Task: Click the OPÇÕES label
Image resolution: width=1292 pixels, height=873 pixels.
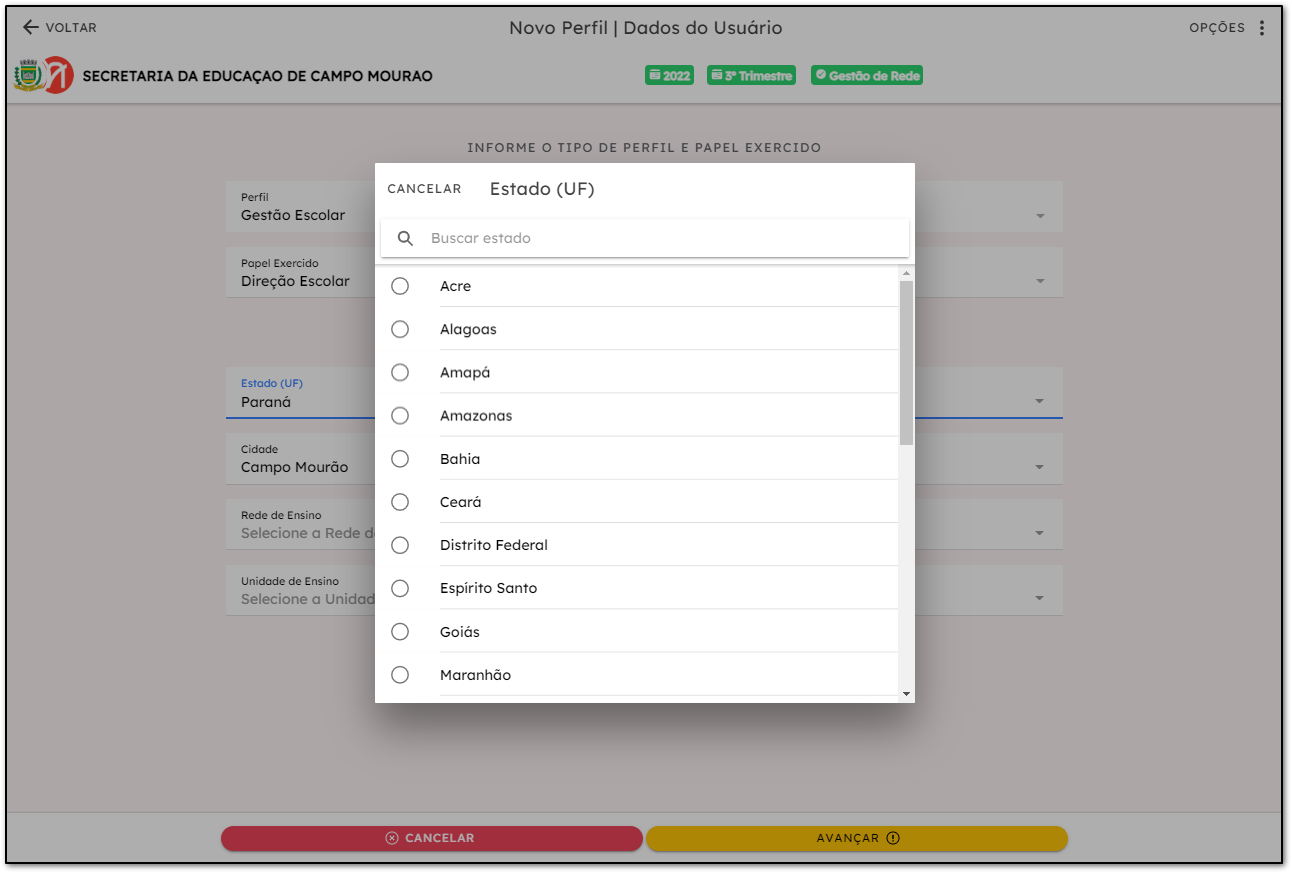Action: click(1217, 28)
